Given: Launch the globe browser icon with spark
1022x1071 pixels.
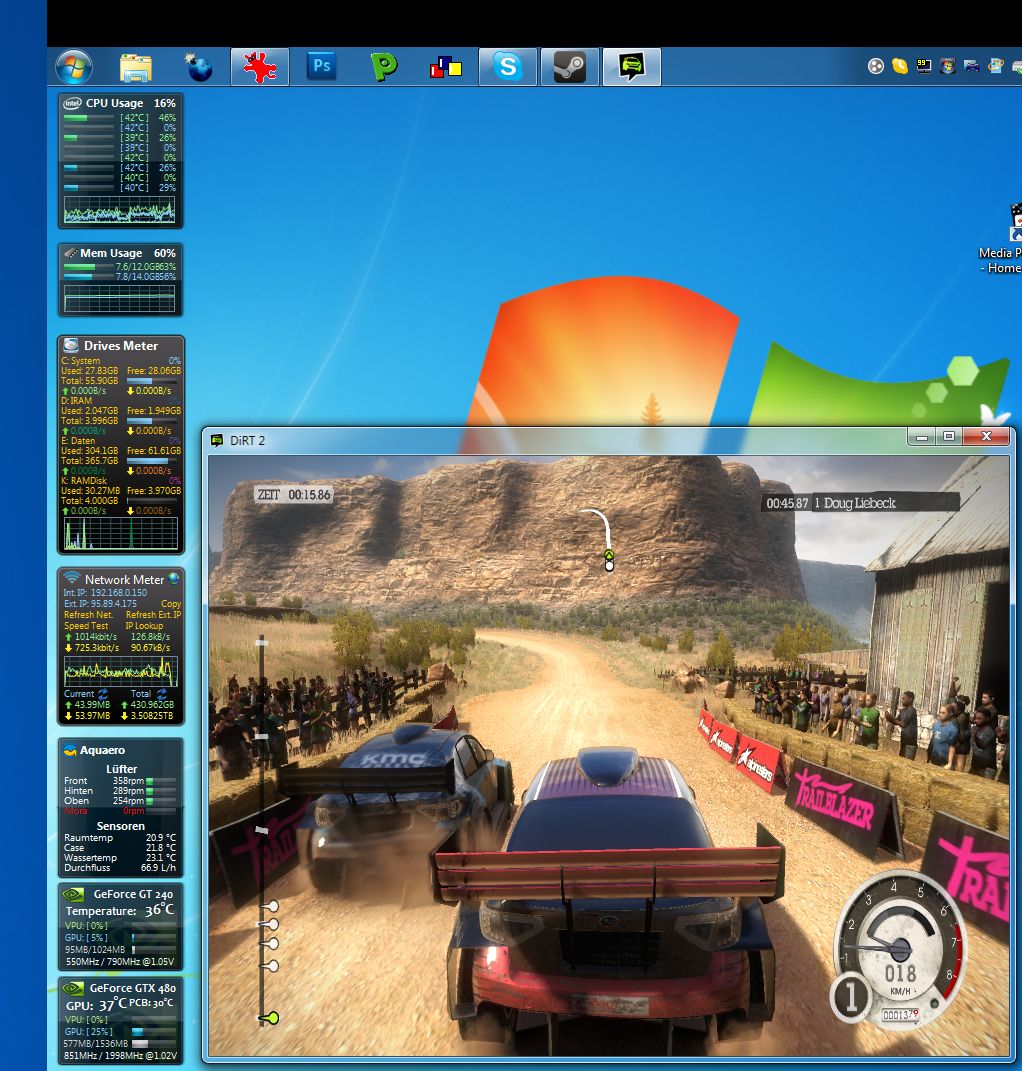Looking at the screenshot, I should click(198, 67).
